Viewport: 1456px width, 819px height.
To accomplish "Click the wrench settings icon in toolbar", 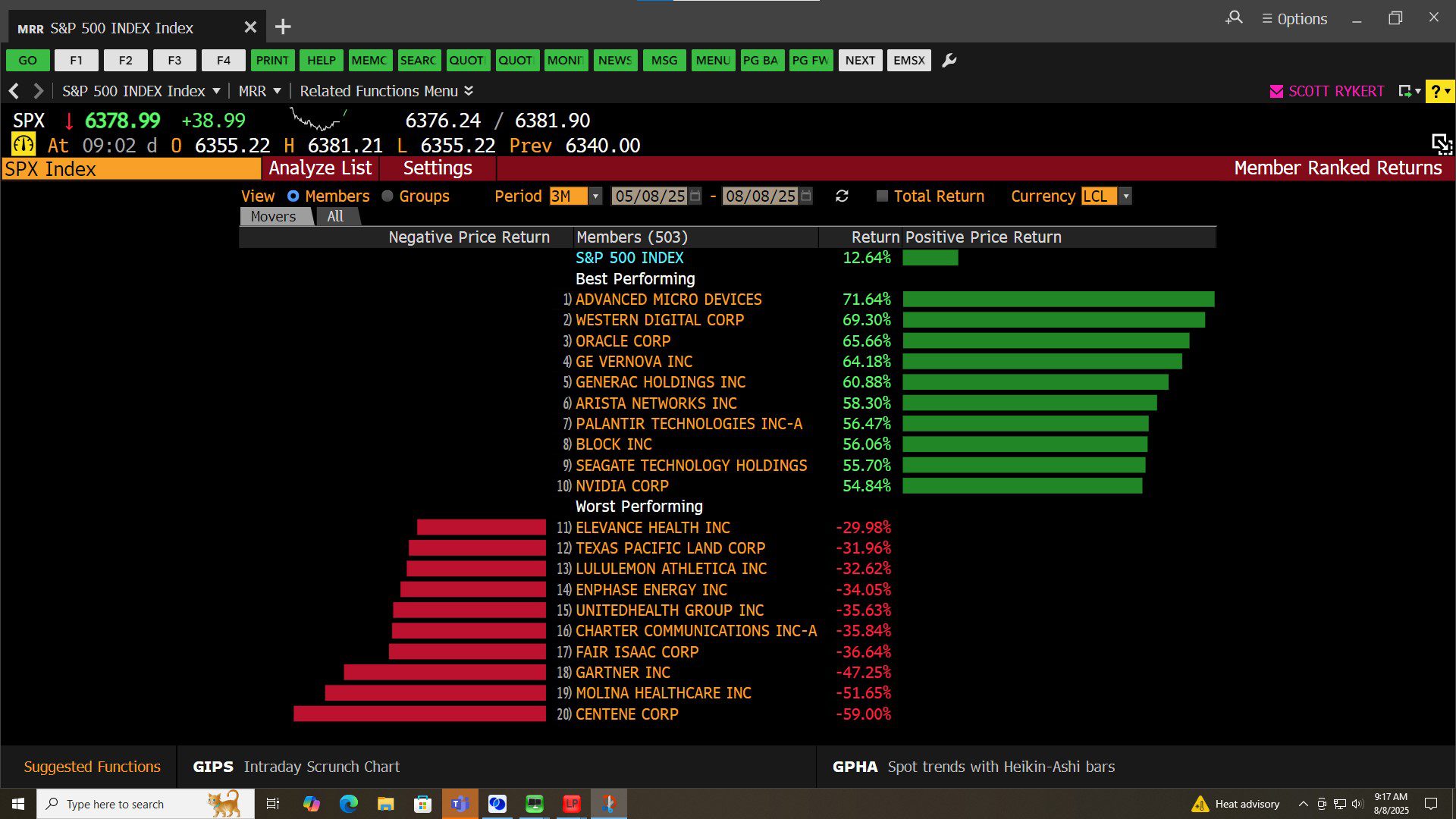I will pyautogui.click(x=949, y=61).
